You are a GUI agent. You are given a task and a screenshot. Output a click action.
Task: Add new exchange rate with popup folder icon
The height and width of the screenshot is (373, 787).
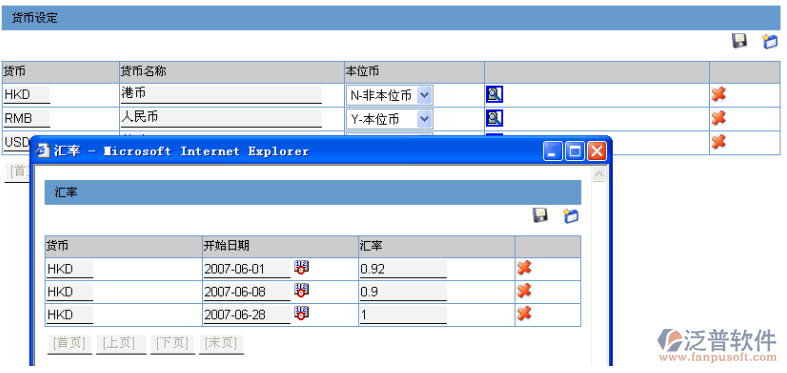[571, 216]
